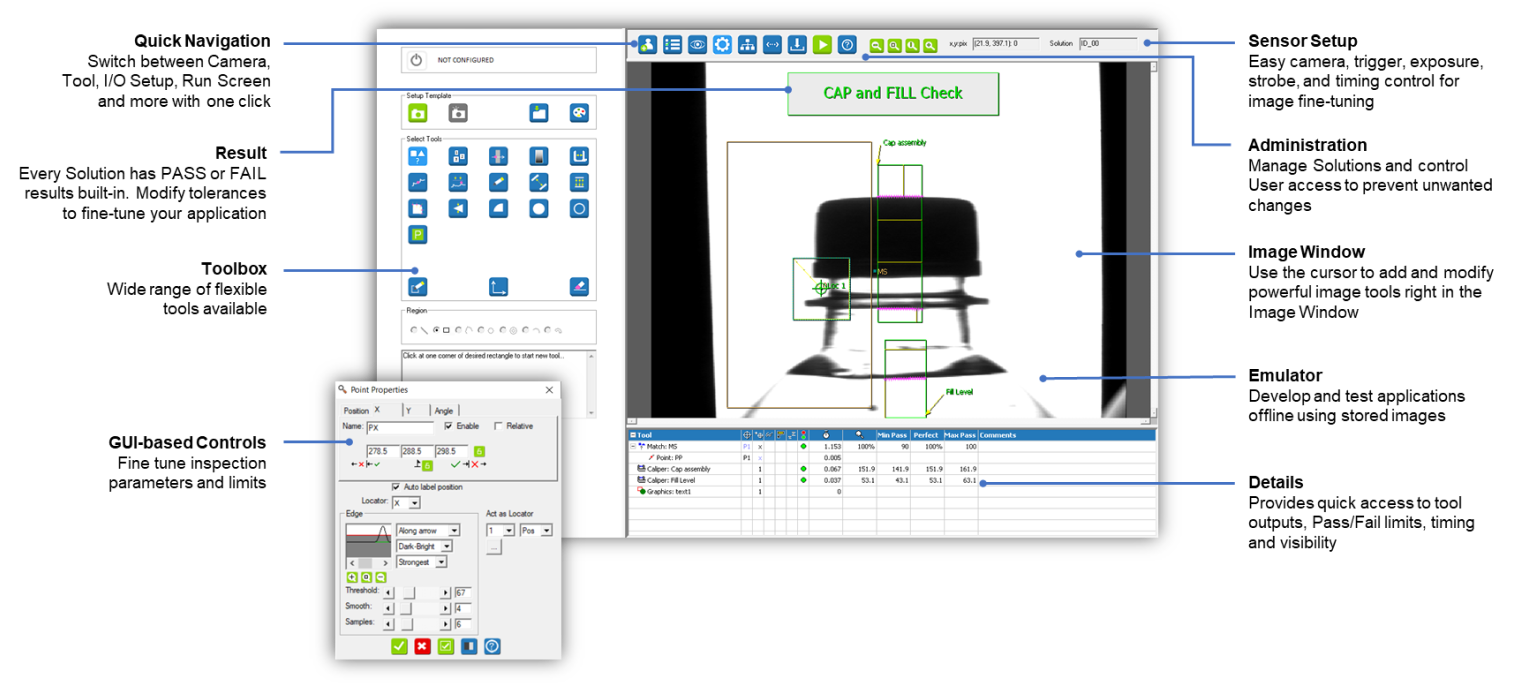Start run mode with the green play icon
Screen dimensions: 1521x688
tap(822, 44)
